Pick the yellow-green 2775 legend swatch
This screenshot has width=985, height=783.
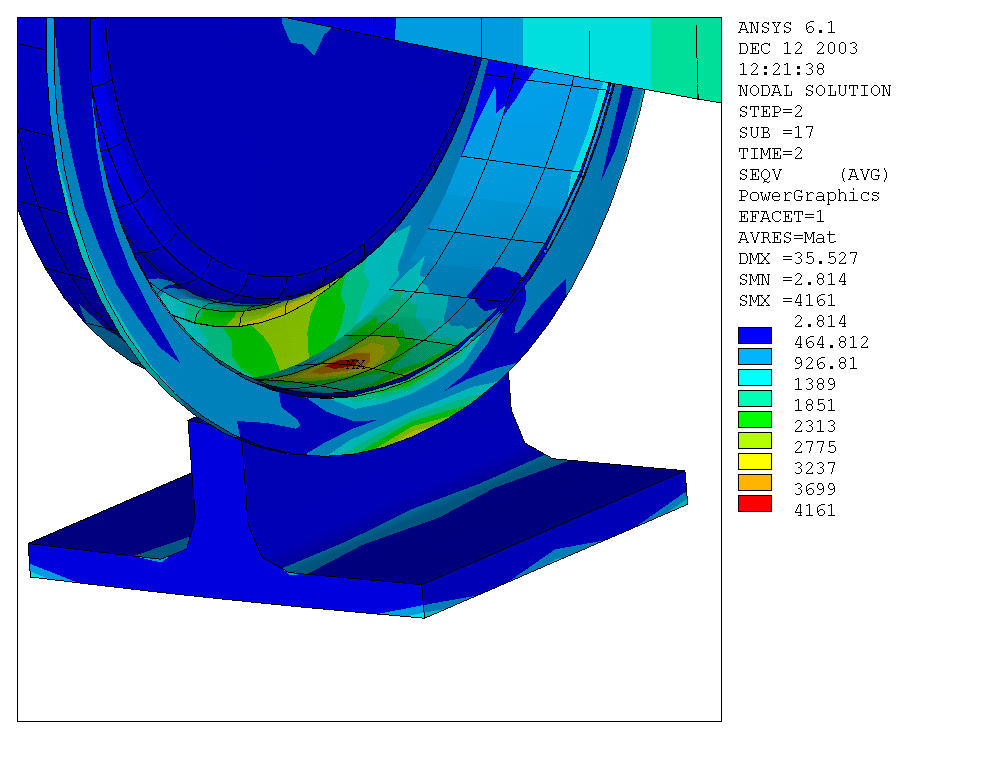pyautogui.click(x=755, y=440)
